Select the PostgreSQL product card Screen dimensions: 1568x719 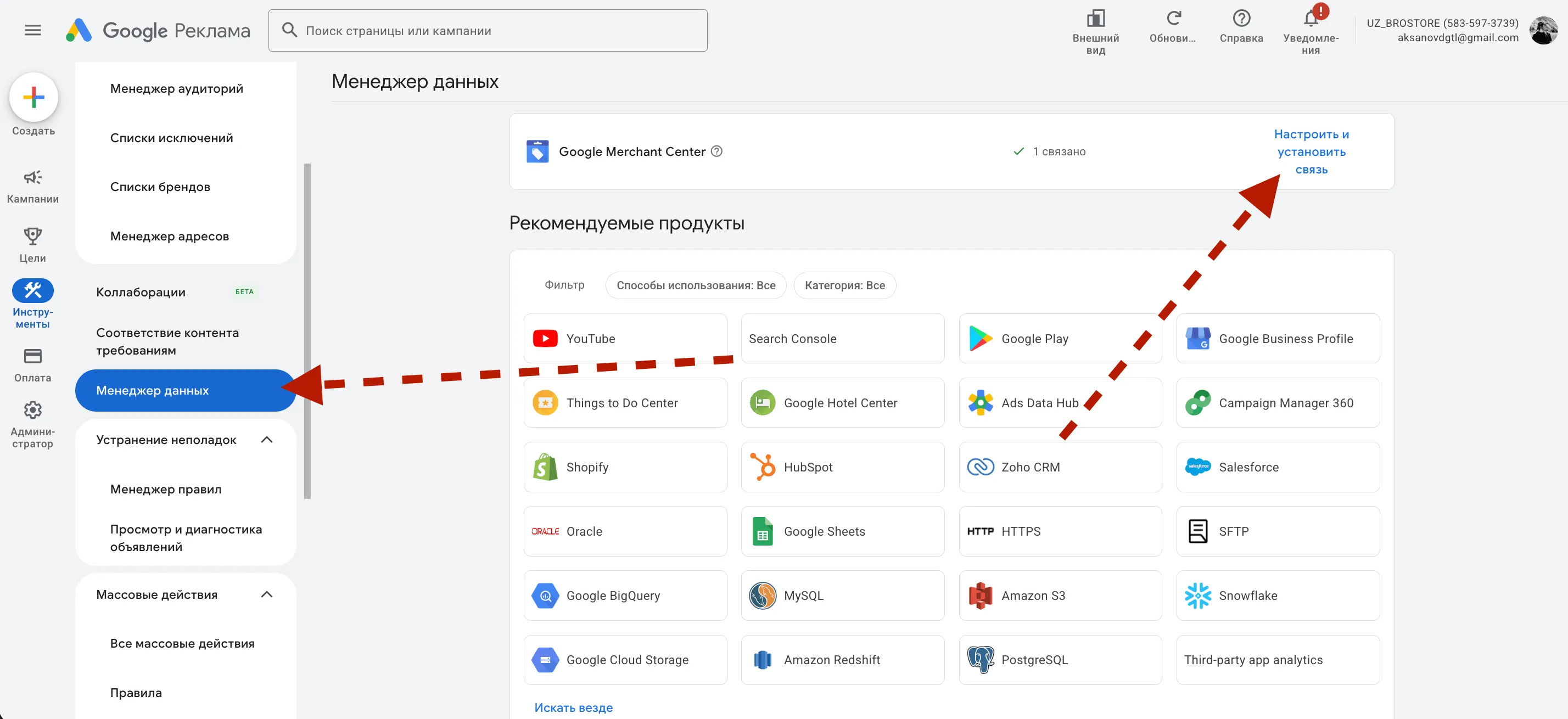[1060, 660]
